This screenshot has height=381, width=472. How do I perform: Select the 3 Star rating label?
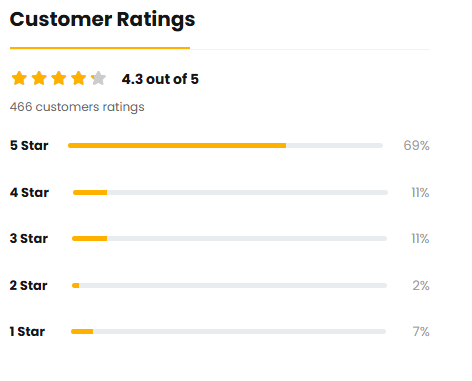click(29, 239)
